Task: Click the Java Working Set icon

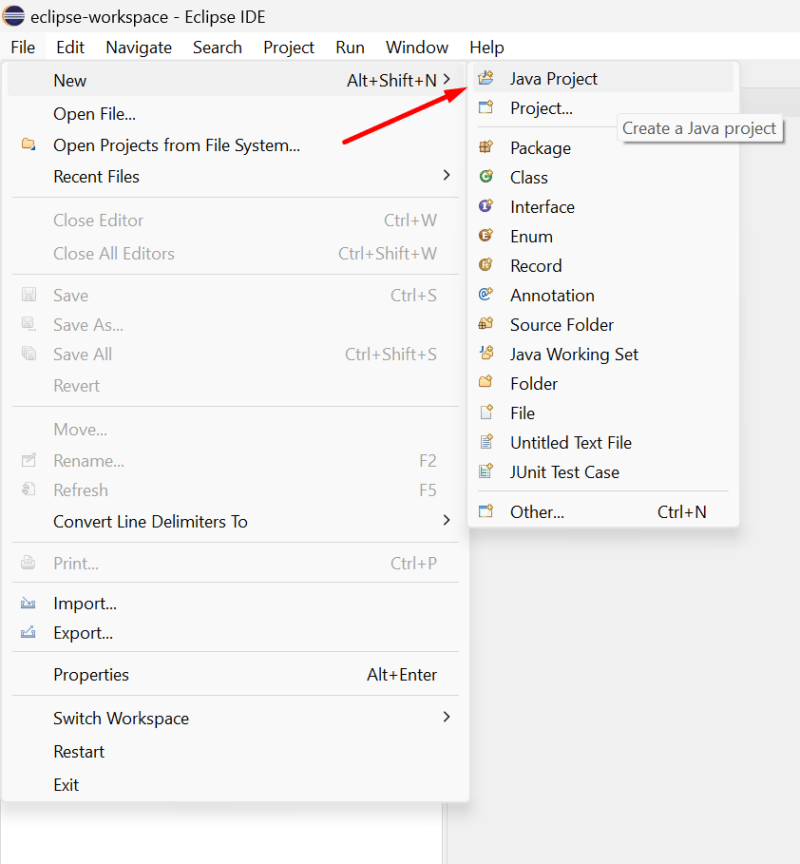Action: (486, 353)
